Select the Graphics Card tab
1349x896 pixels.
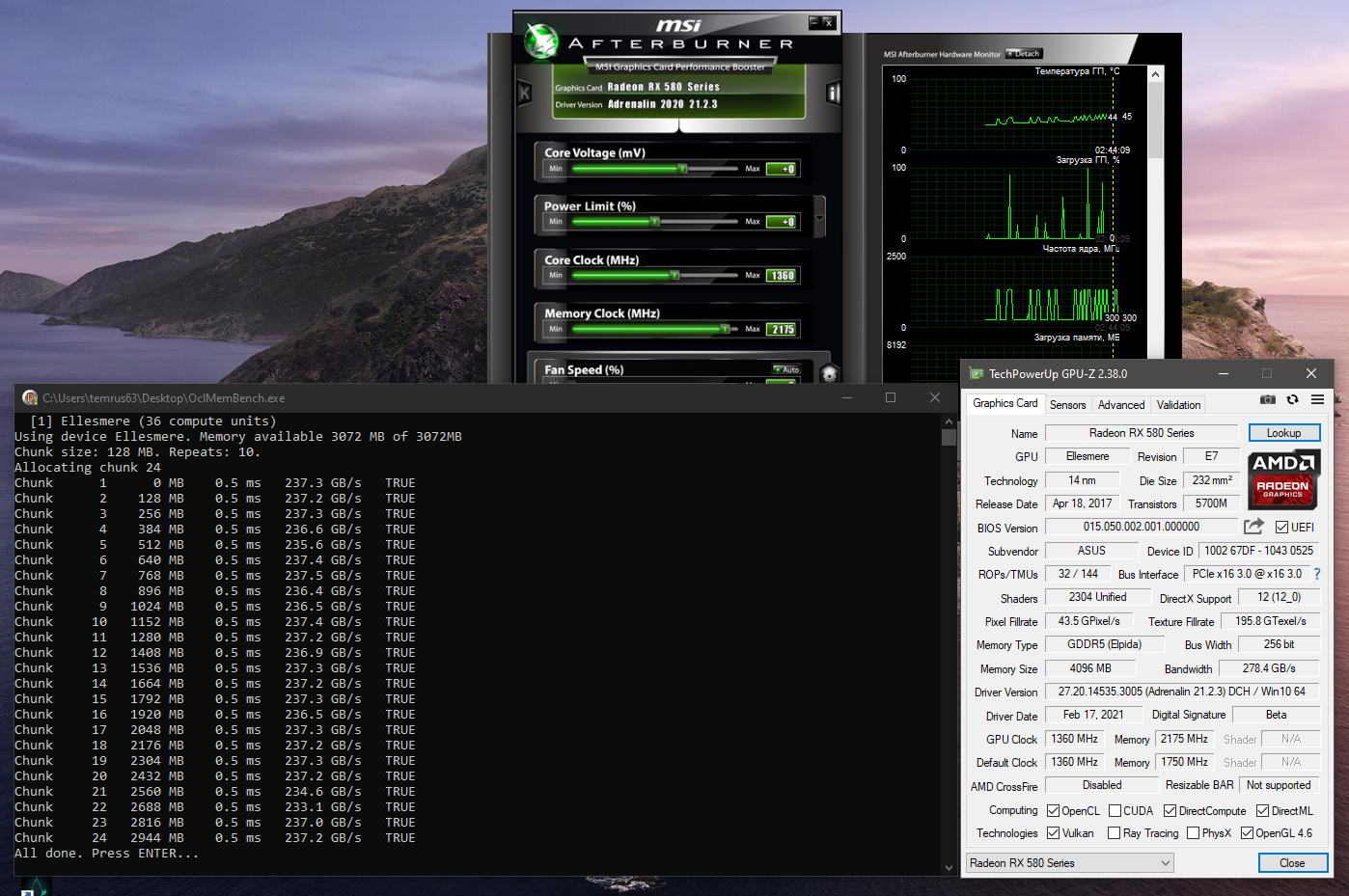(1005, 403)
